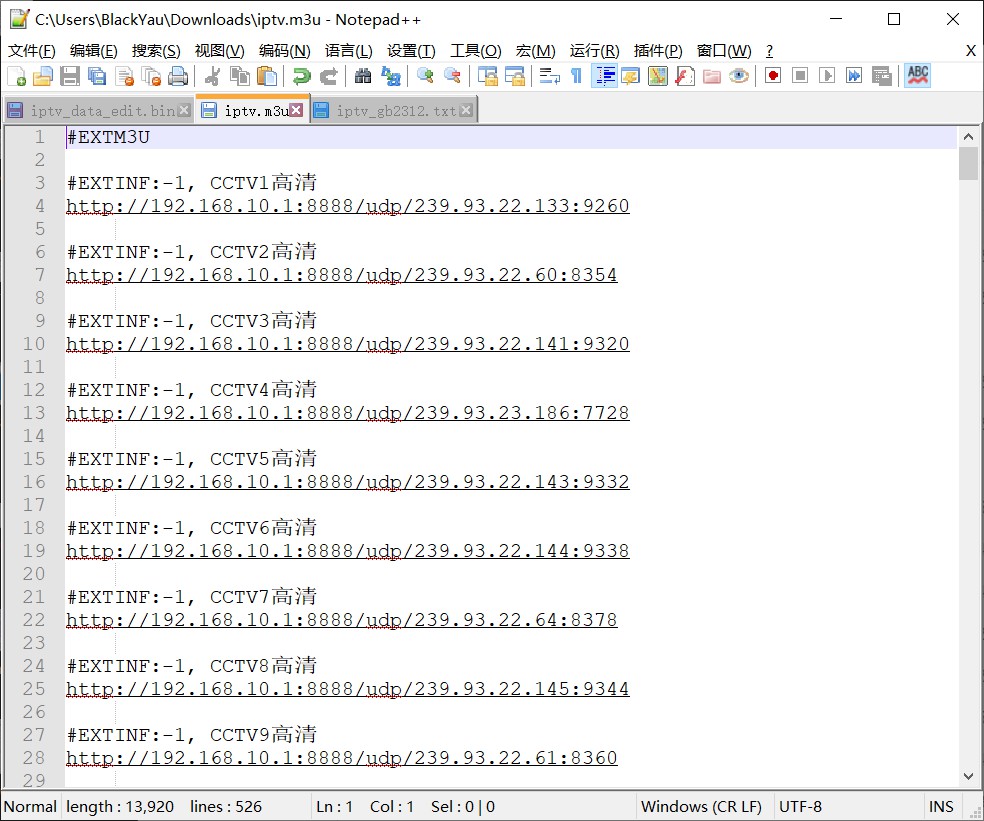The width and height of the screenshot is (984, 821).
Task: Save the current file using Save icon
Action: click(x=70, y=76)
